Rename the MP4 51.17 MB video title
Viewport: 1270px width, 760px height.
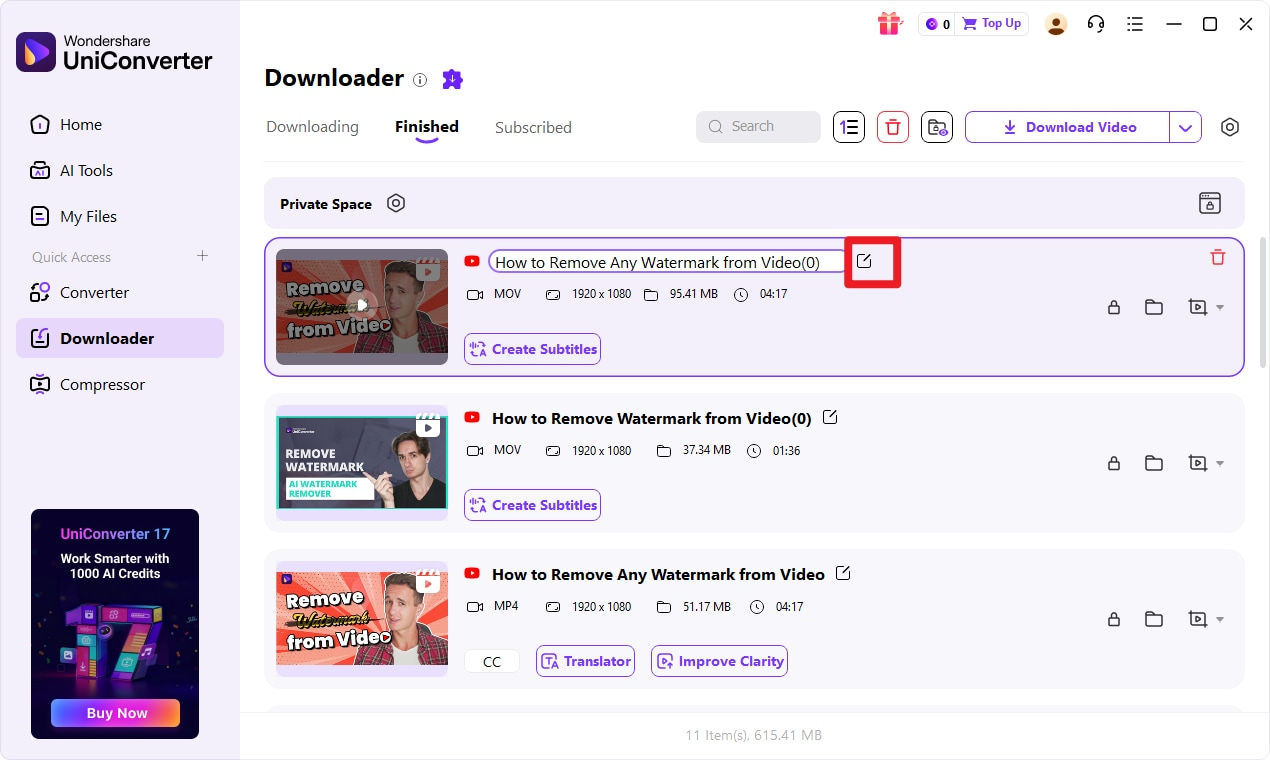point(843,573)
